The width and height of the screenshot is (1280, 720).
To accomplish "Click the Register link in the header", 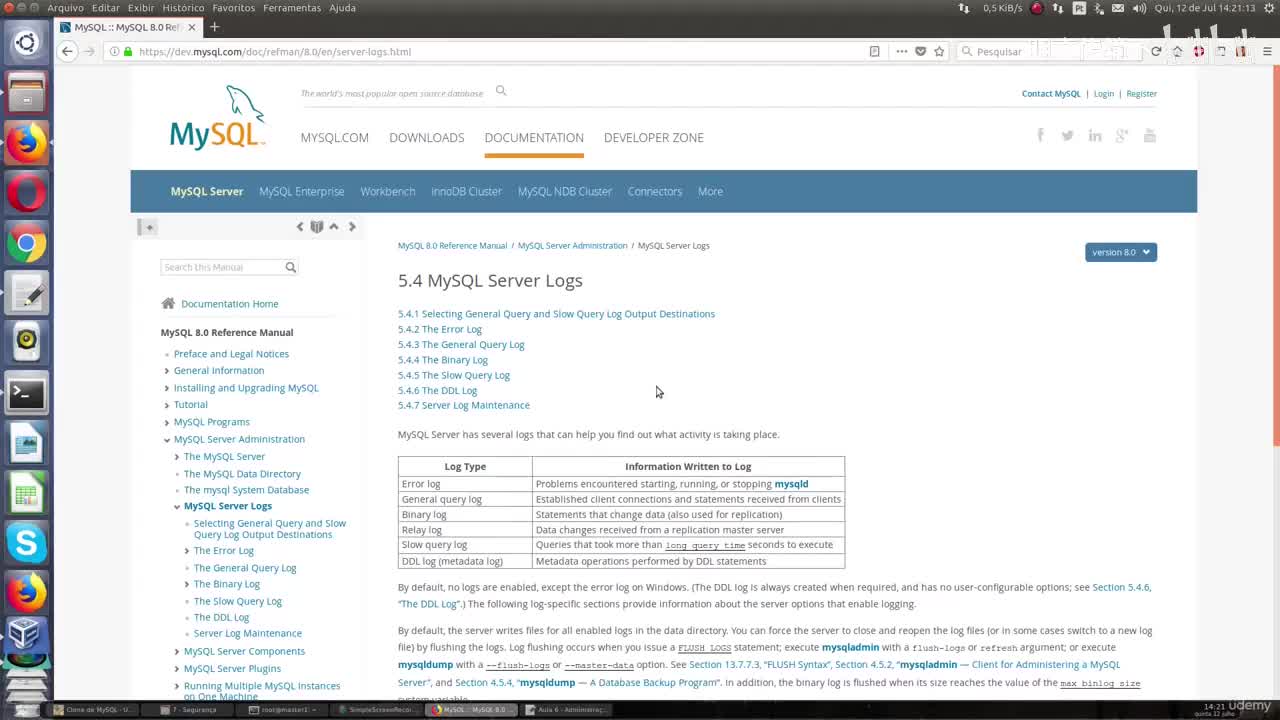I will point(1142,93).
